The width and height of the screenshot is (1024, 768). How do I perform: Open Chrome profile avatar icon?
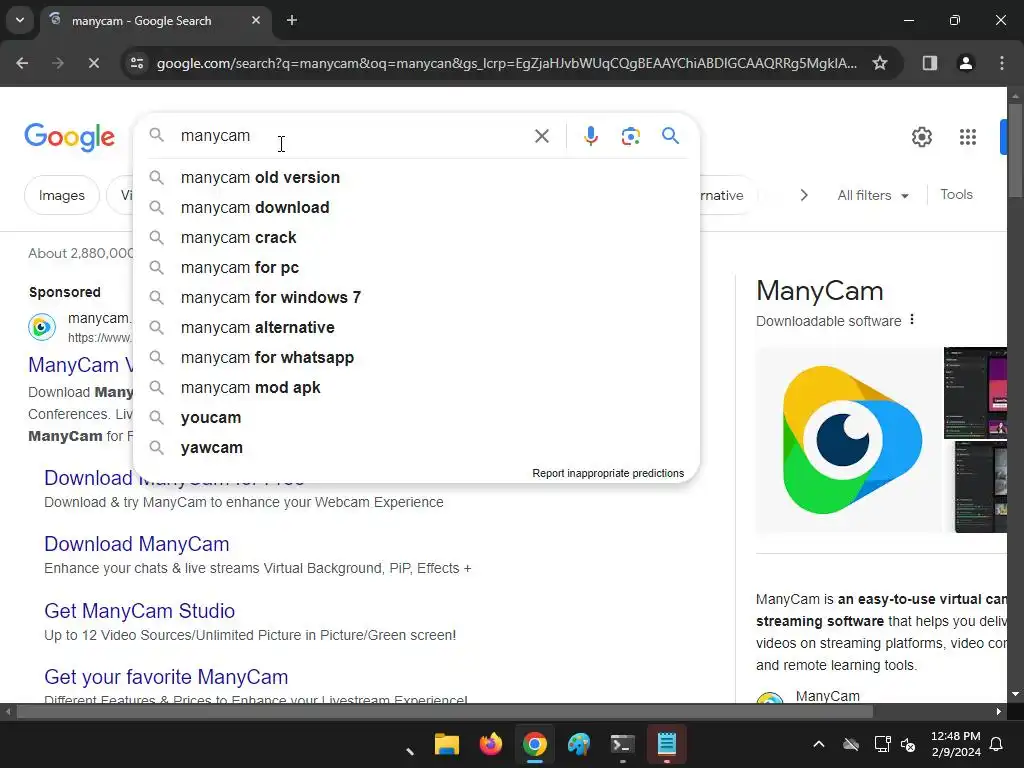click(965, 63)
